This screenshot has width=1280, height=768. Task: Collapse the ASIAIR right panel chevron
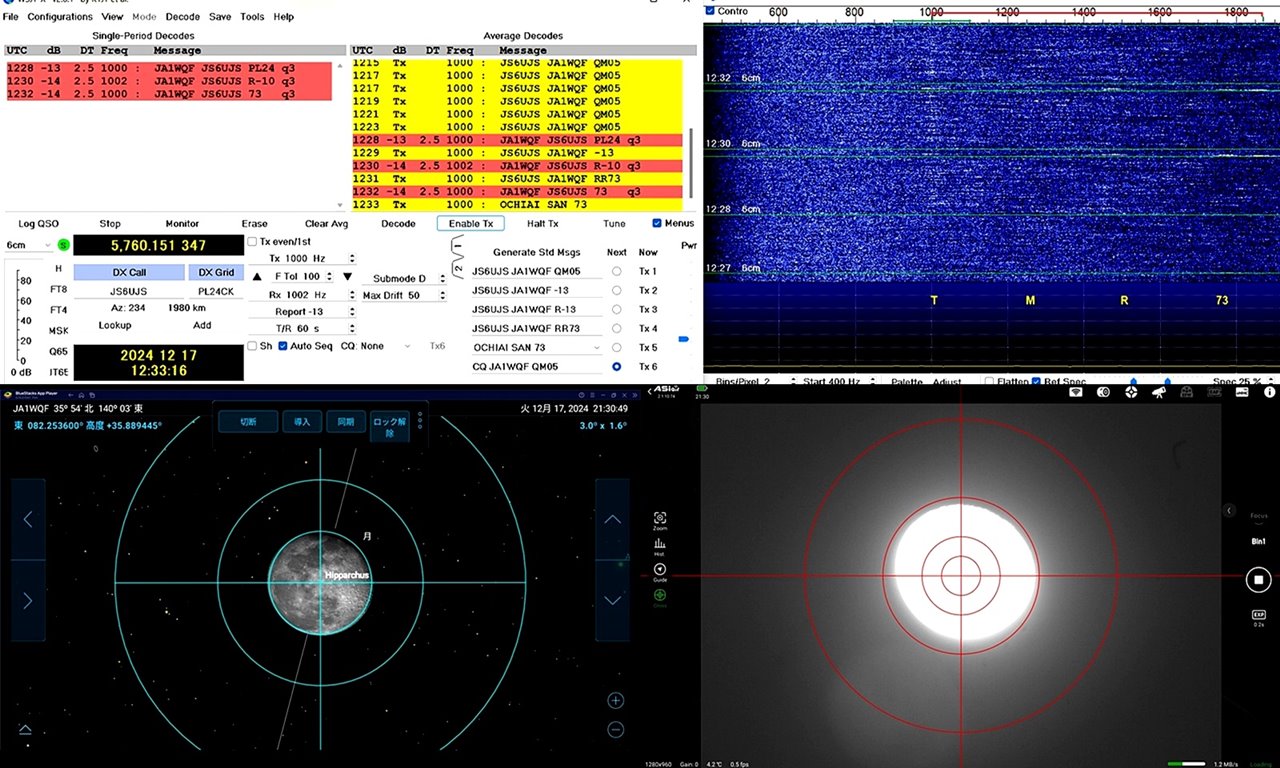click(1229, 510)
